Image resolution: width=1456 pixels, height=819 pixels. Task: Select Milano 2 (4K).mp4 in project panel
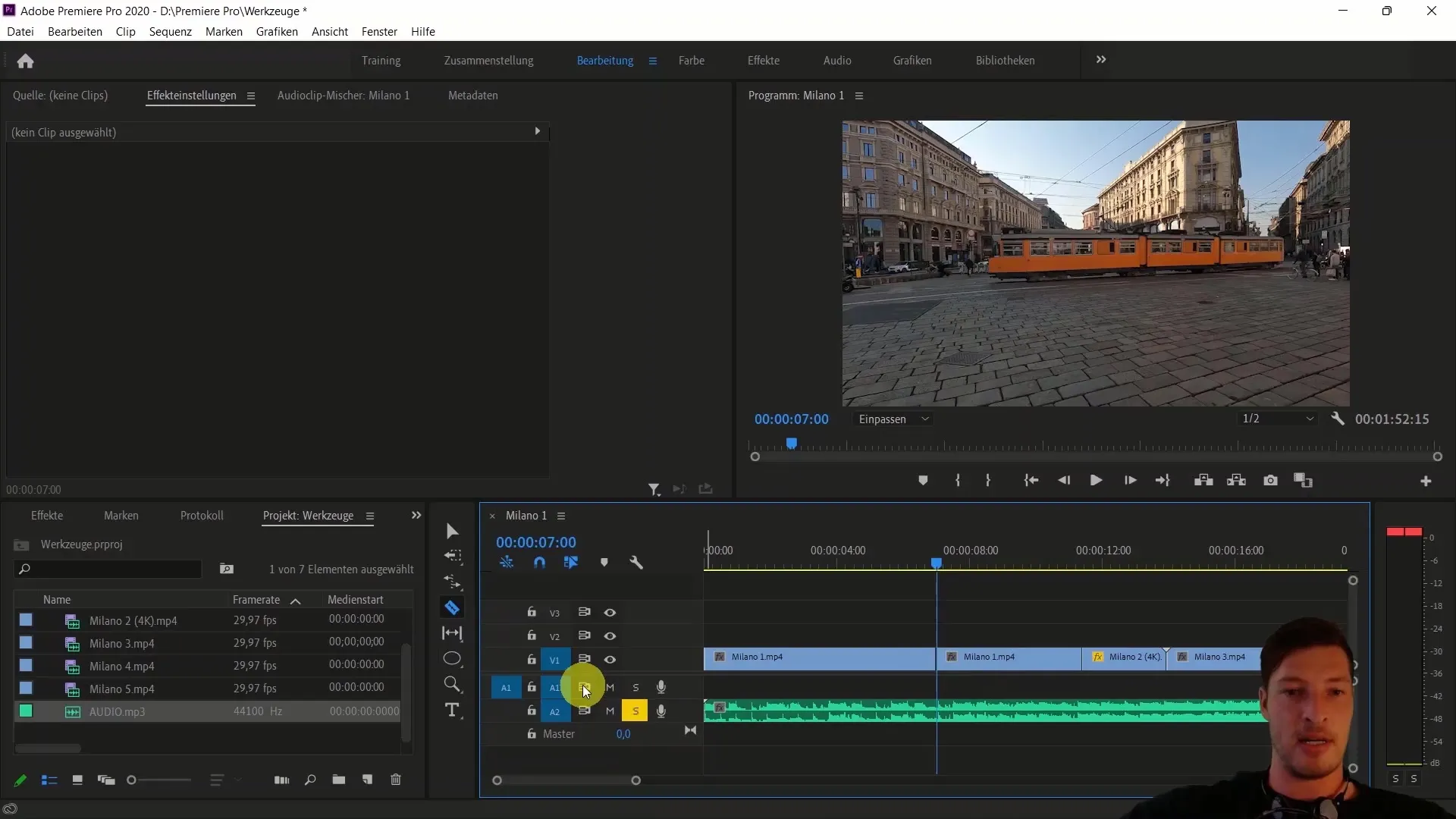pyautogui.click(x=133, y=620)
